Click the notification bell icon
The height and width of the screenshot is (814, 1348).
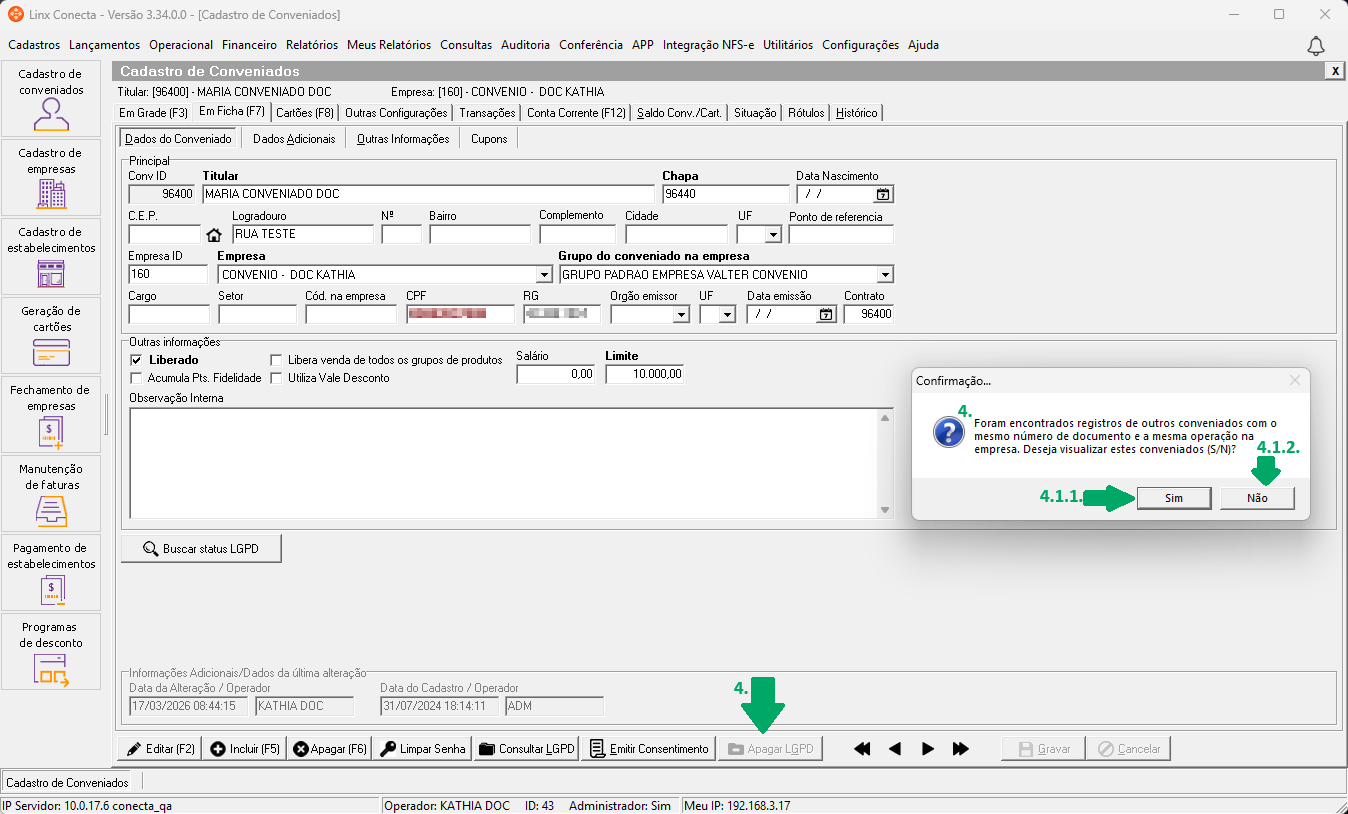coord(1316,45)
